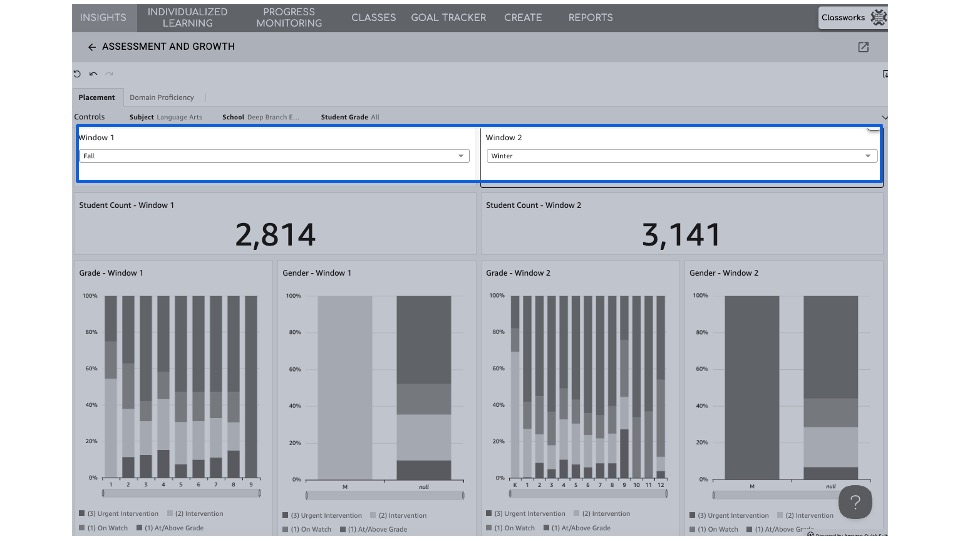
Task: Click the reset circular arrow icon
Action: click(77, 74)
